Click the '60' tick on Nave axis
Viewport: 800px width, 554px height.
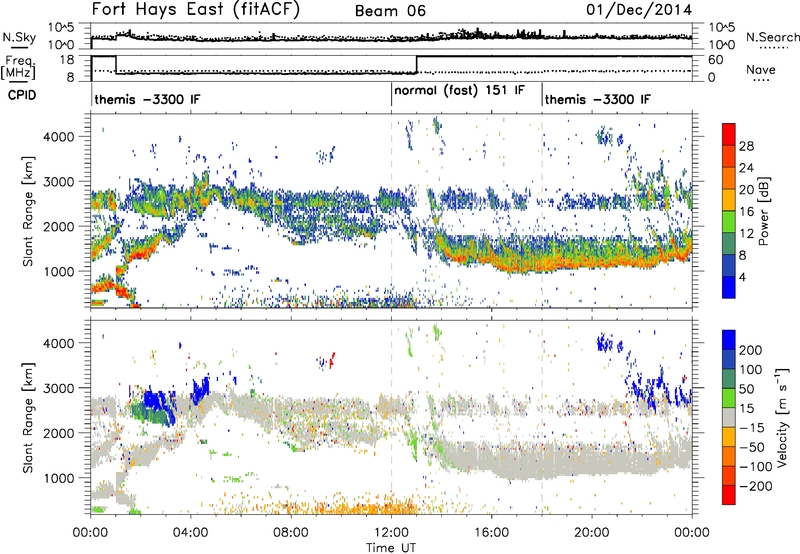coord(716,60)
